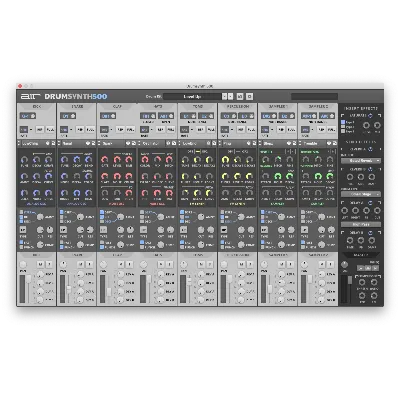Click the Kick filter type button
This screenshot has height=400, width=400.
point(23,230)
